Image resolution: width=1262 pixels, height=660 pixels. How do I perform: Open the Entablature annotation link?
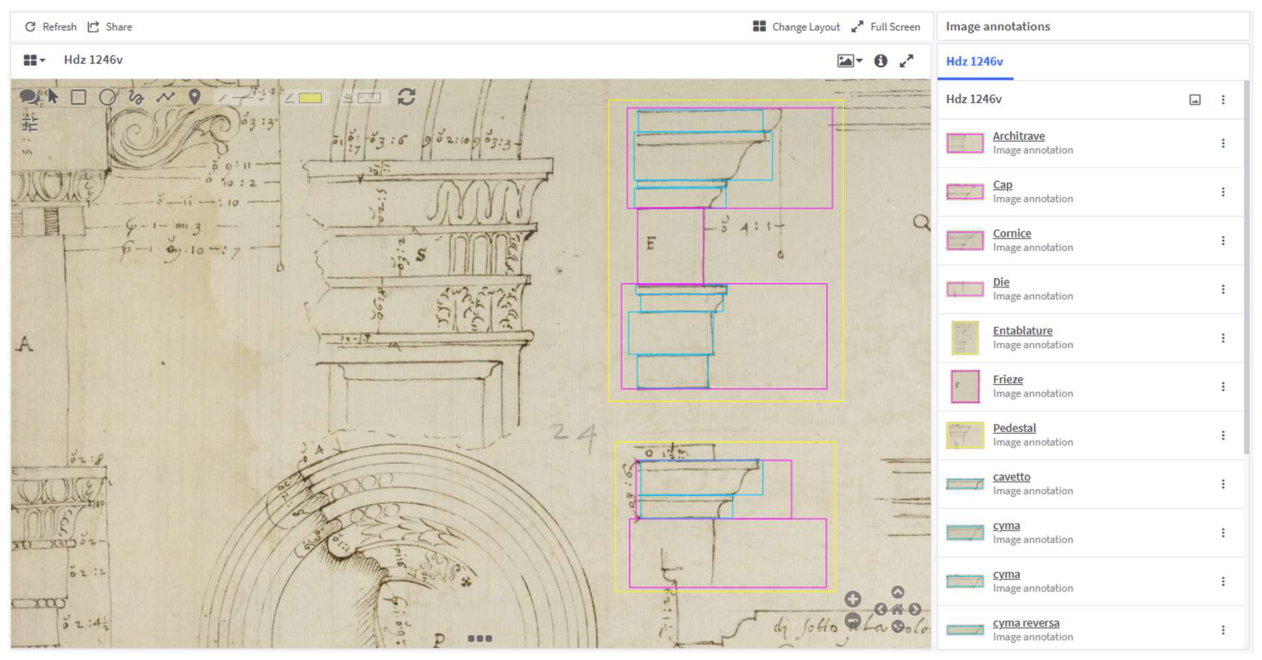click(1023, 331)
